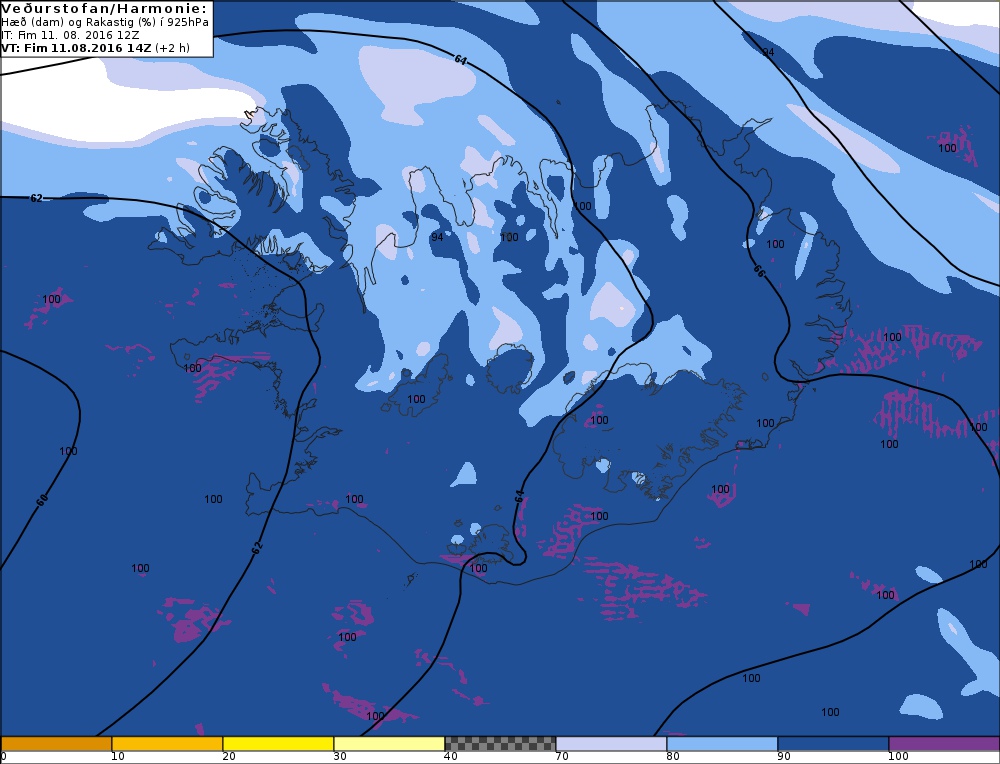1000x764 pixels.
Task: Choose the dark blue 90–100 legend swatch
Action: 833,744
